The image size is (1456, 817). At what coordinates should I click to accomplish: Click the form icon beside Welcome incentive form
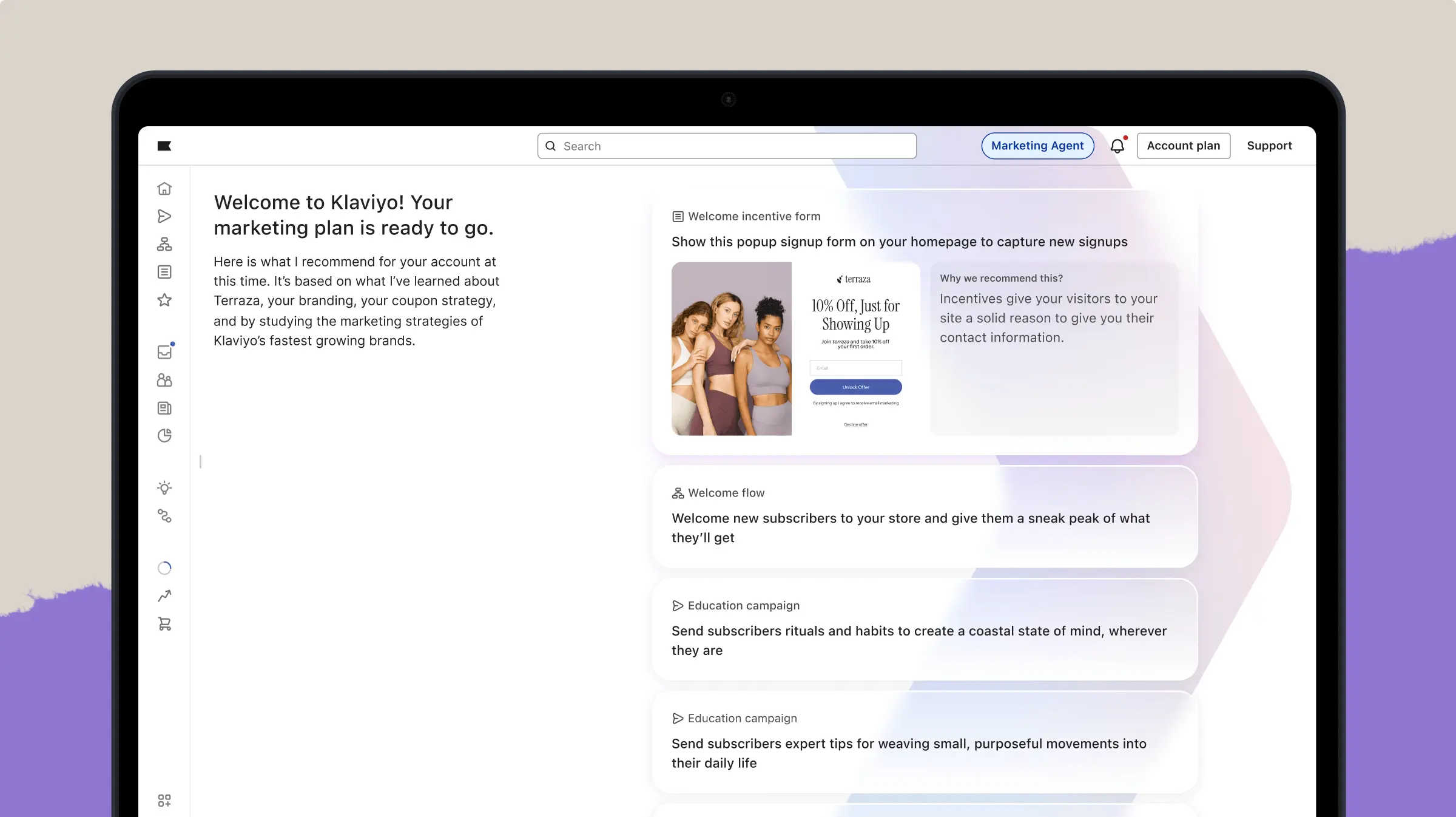pos(678,217)
